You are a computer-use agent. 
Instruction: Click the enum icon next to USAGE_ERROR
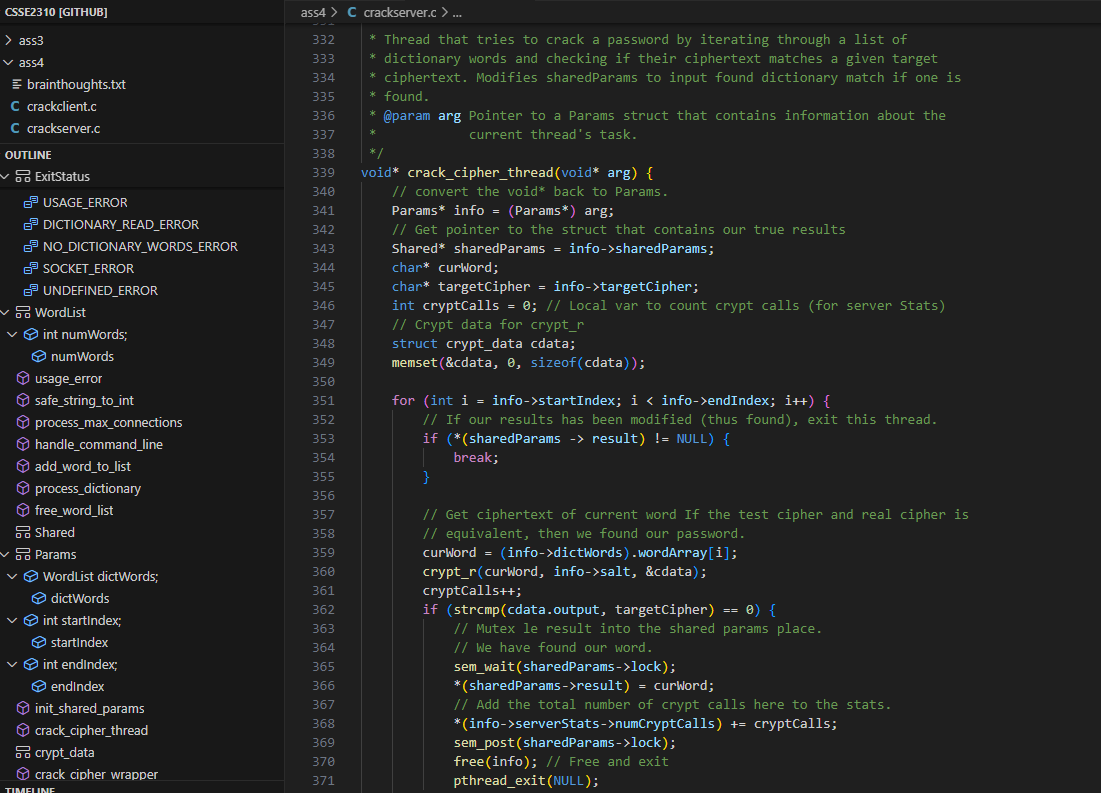click(x=31, y=203)
